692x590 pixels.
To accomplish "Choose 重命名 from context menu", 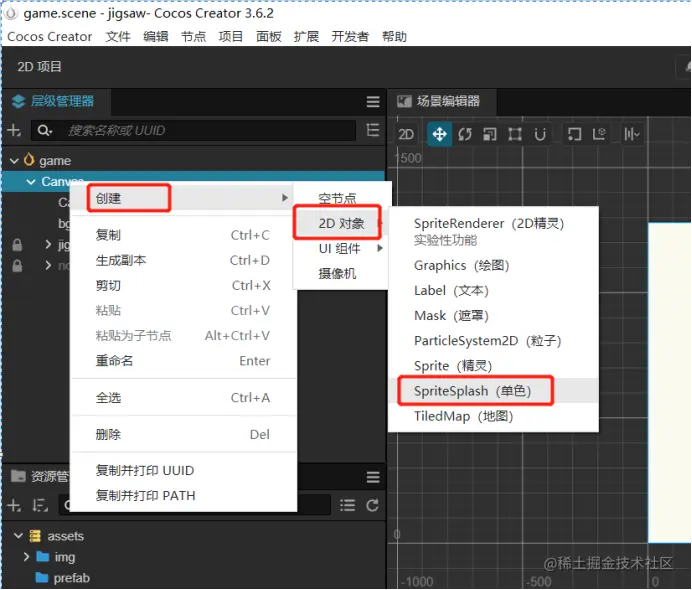I will (183, 361).
